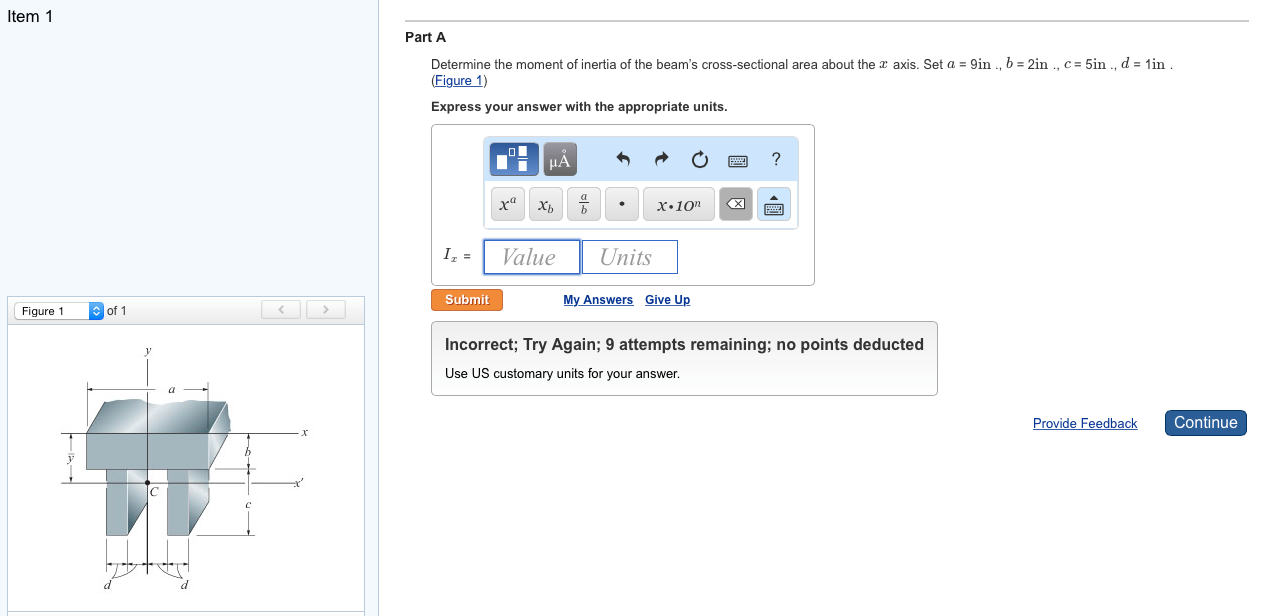Click inside the Value input field
Image resolution: width=1264 pixels, height=616 pixels.
[x=531, y=257]
